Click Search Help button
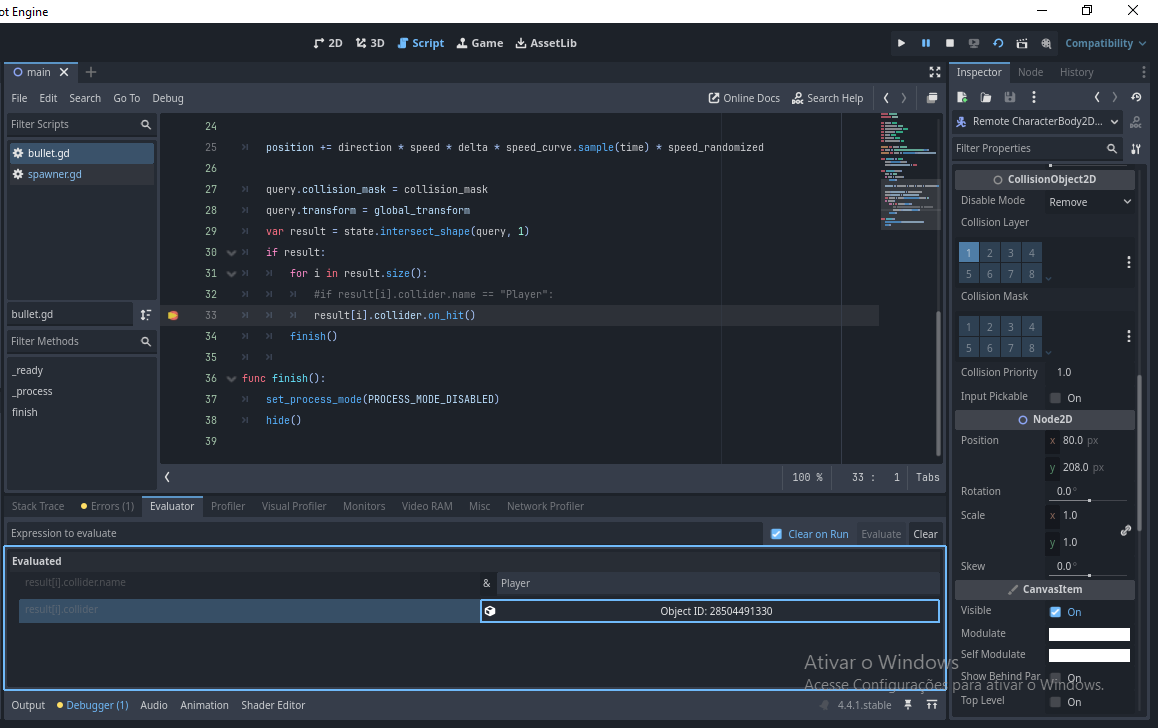The width and height of the screenshot is (1158, 728). (827, 98)
